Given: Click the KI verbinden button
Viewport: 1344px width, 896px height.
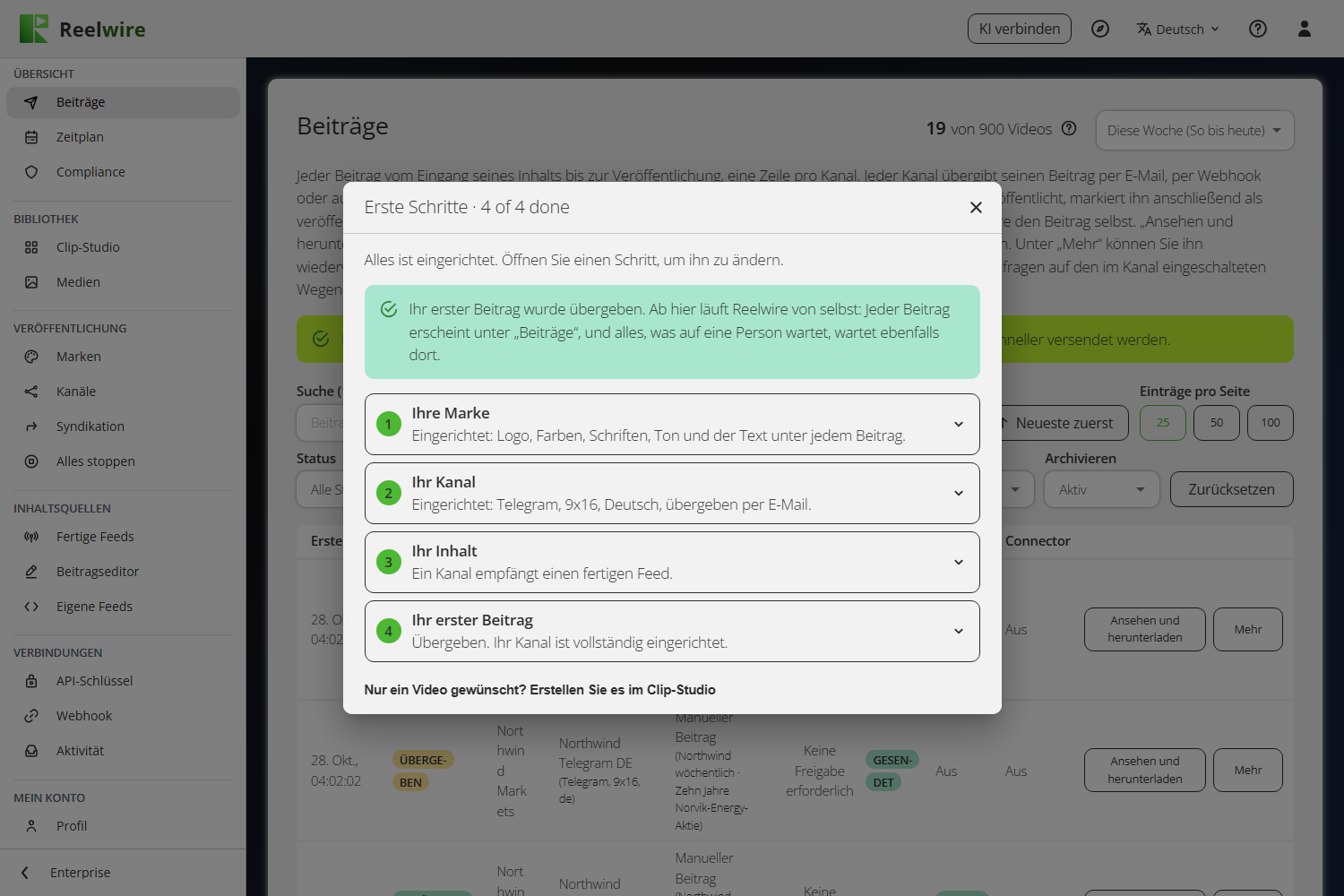Looking at the screenshot, I should click(x=1020, y=29).
